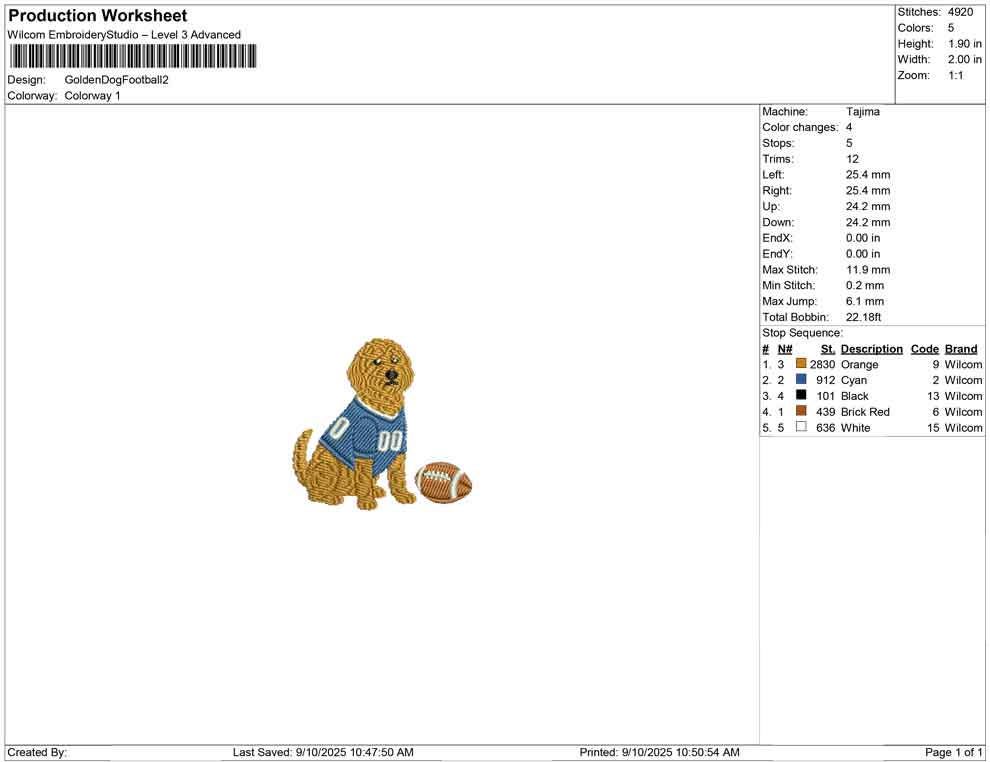Toggle the Code column header
This screenshot has width=990, height=762.
(x=924, y=348)
